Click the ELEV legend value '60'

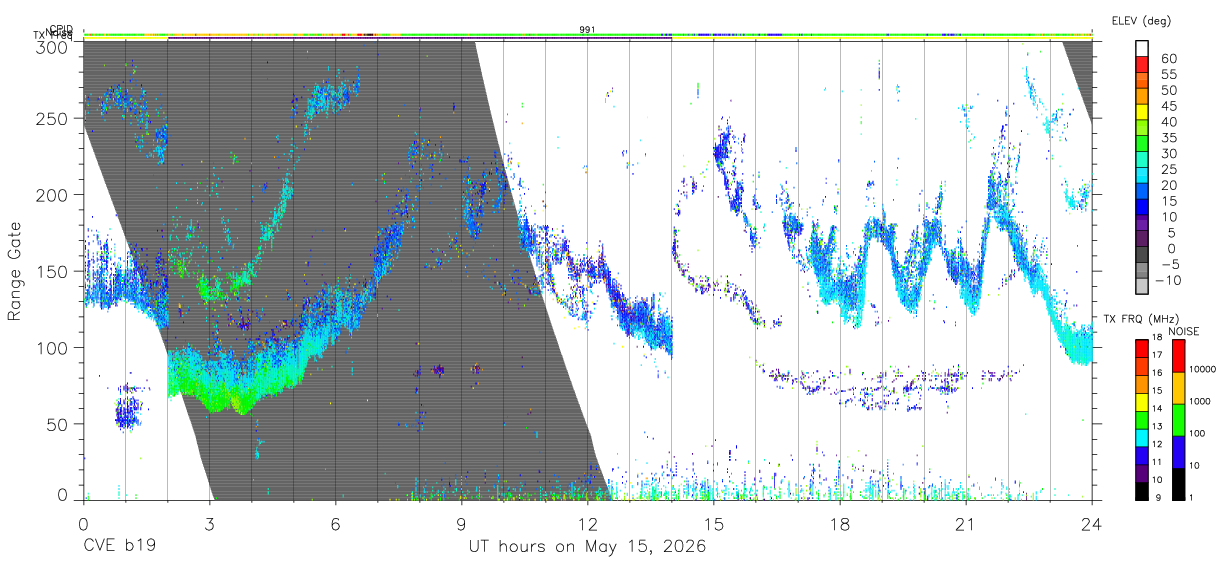point(1169,59)
